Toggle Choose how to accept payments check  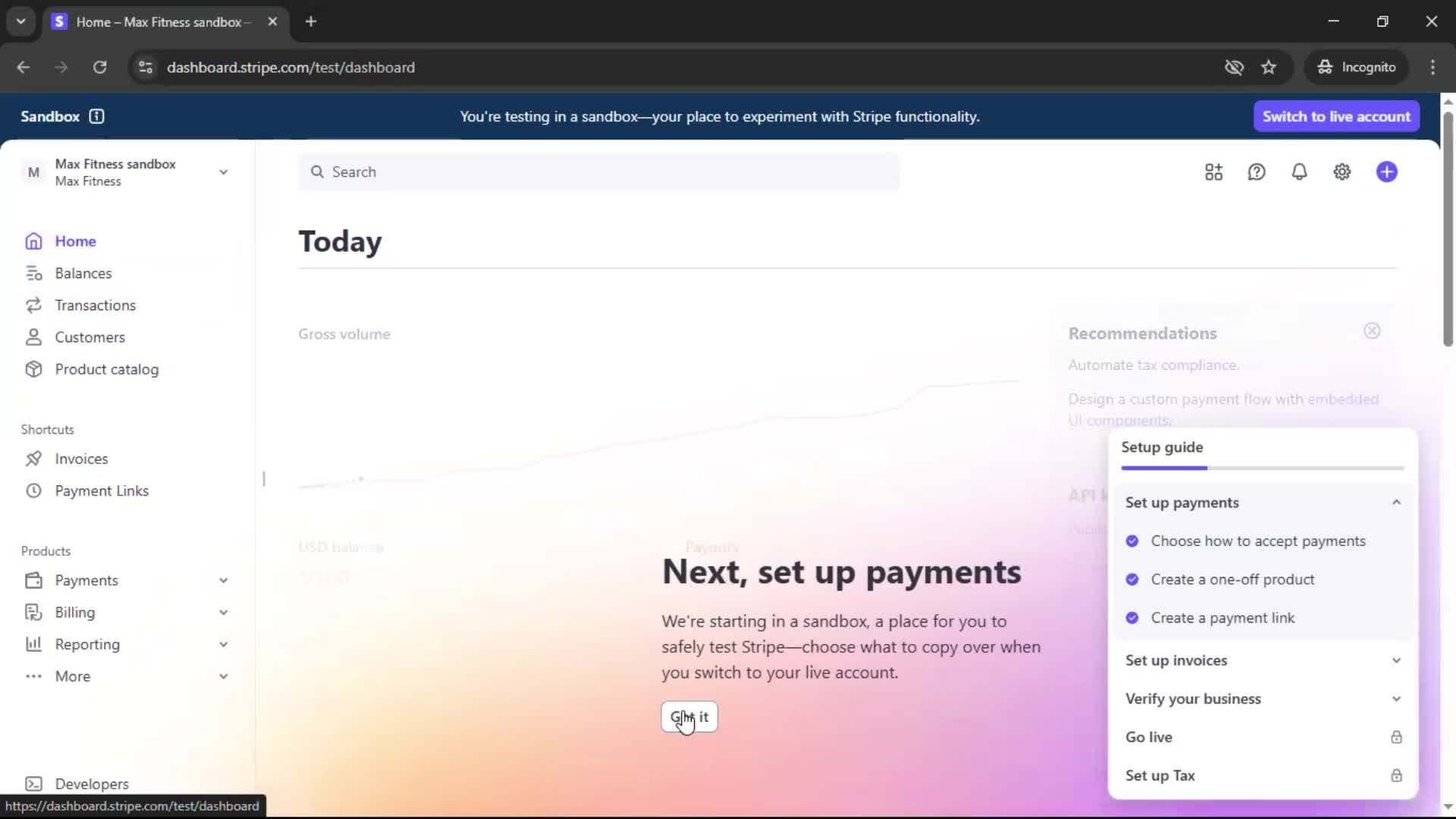(x=1132, y=541)
